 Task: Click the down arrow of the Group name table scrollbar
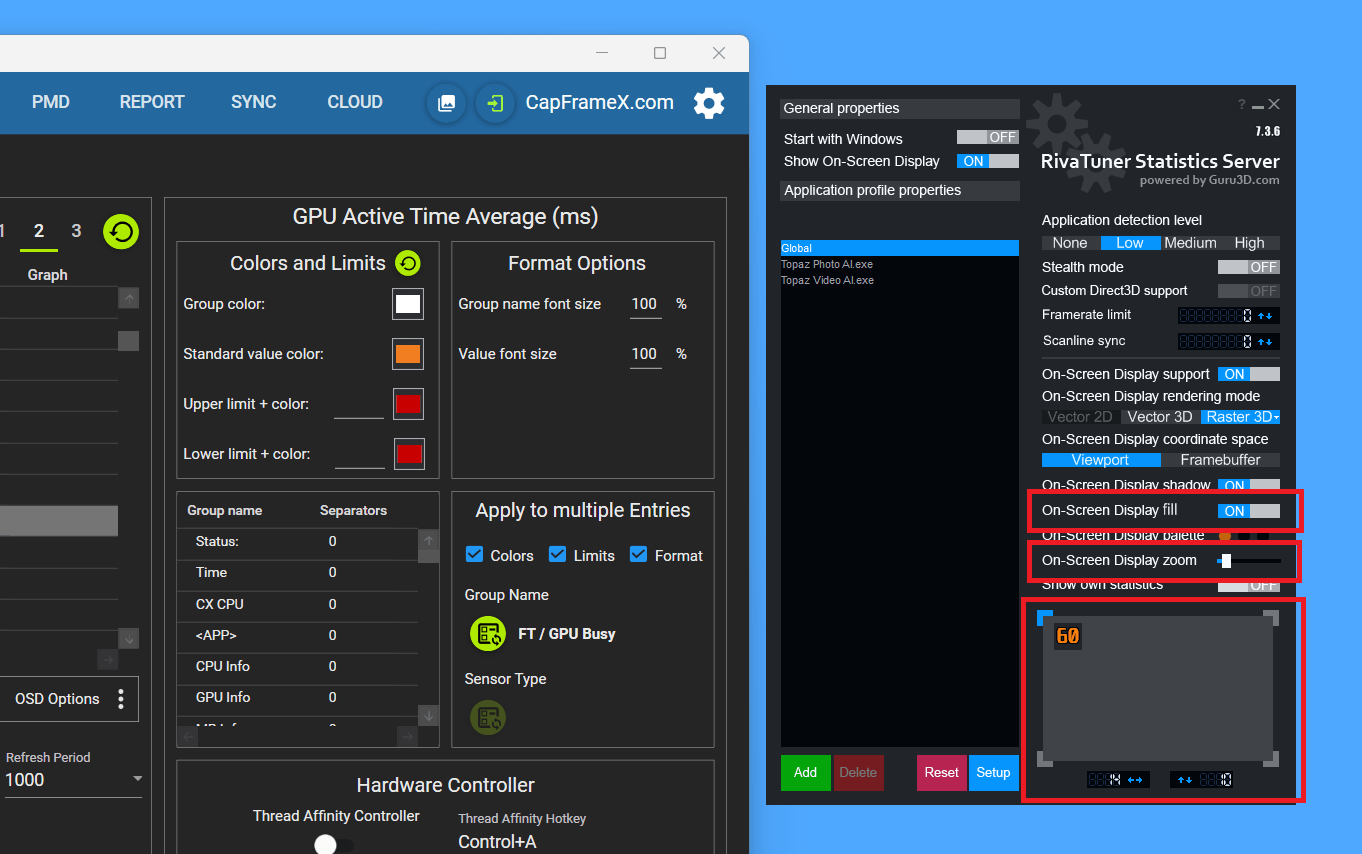click(x=428, y=715)
